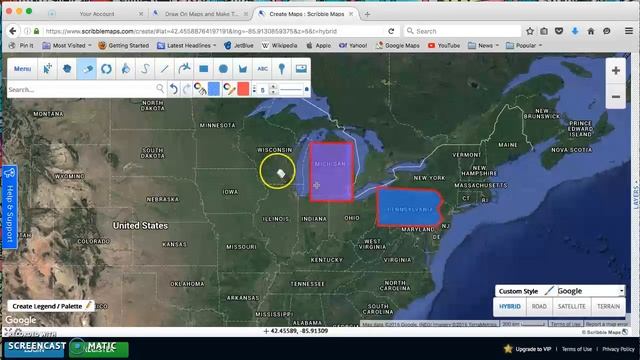Click the blue fill color swatch
Viewport: 640px width, 360px height.
(214, 89)
